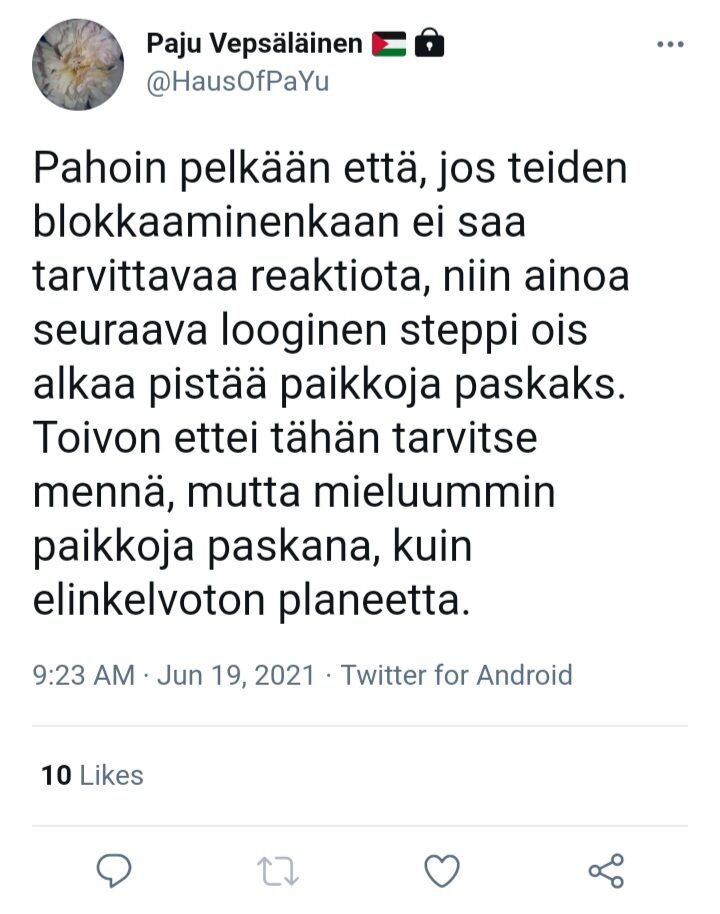Open the profile picture avatar

(78, 64)
